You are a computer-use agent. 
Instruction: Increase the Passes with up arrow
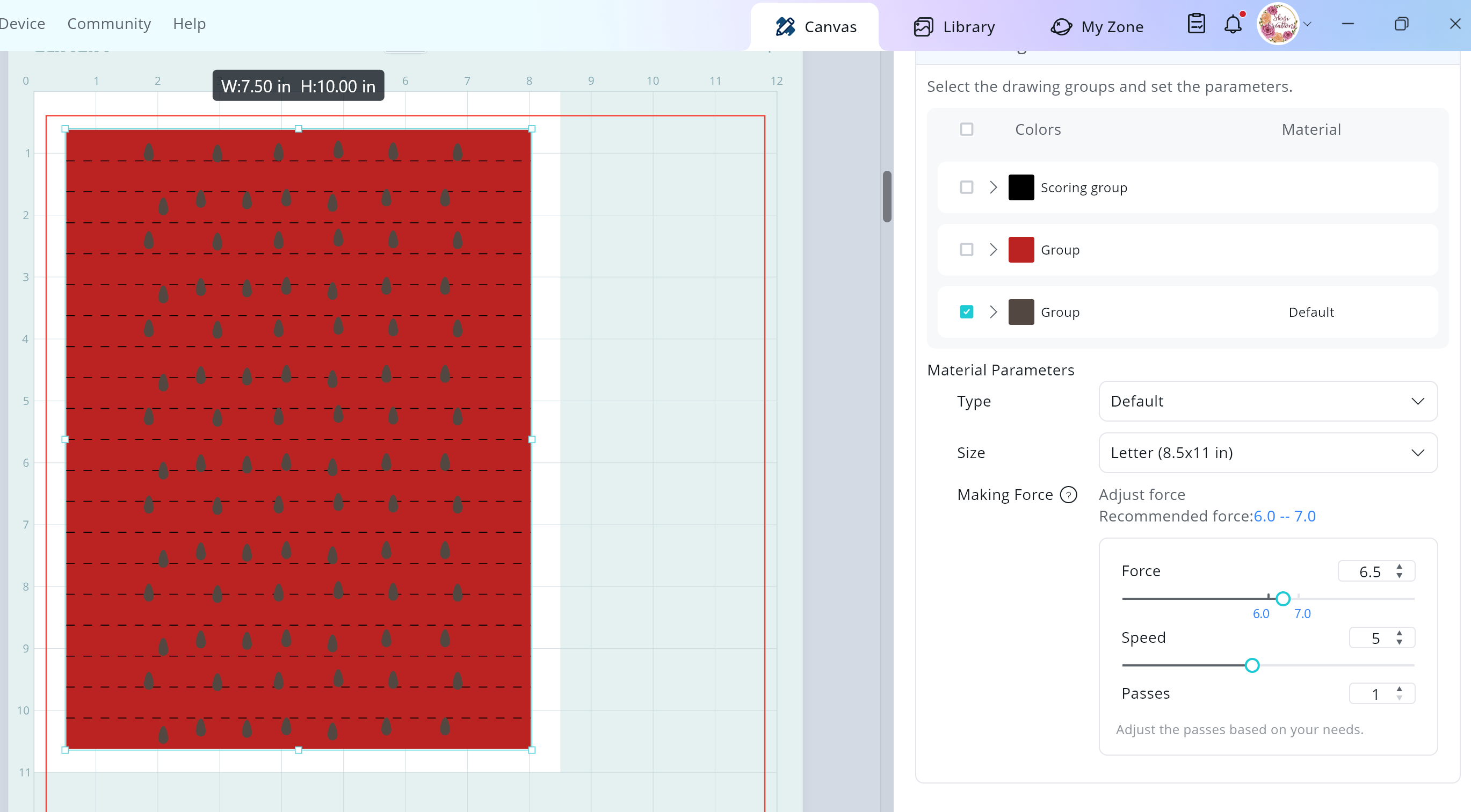(1399, 688)
